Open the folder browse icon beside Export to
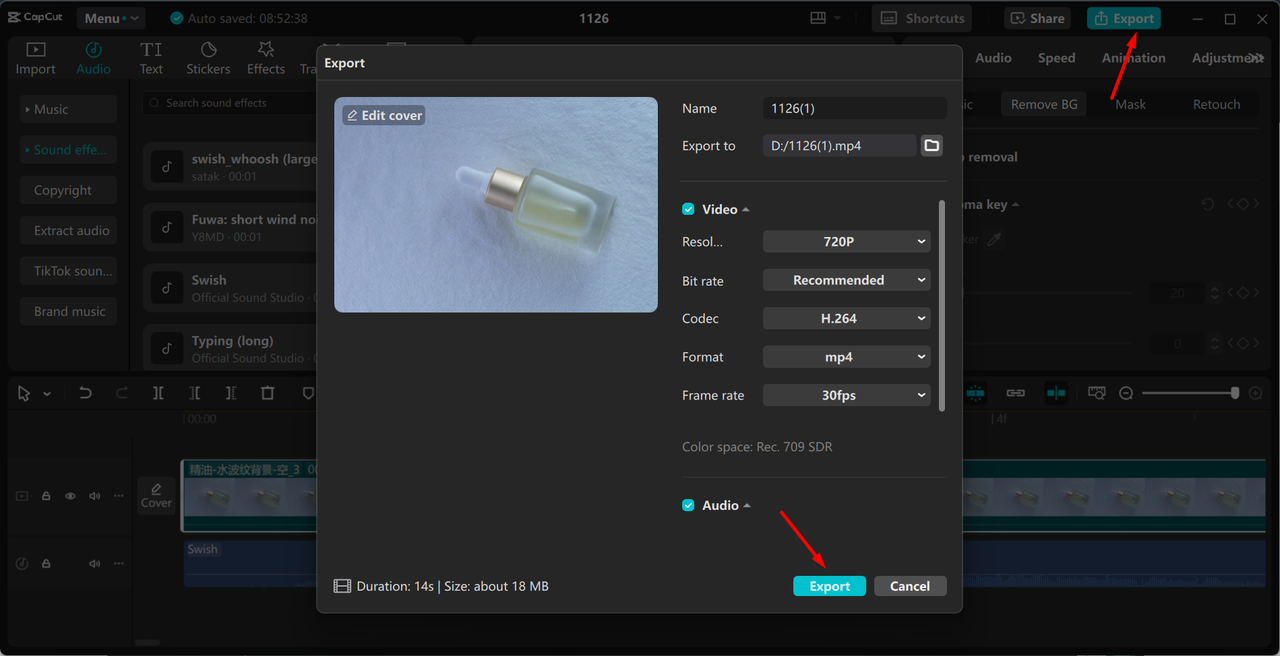This screenshot has width=1280, height=656. pos(931,145)
